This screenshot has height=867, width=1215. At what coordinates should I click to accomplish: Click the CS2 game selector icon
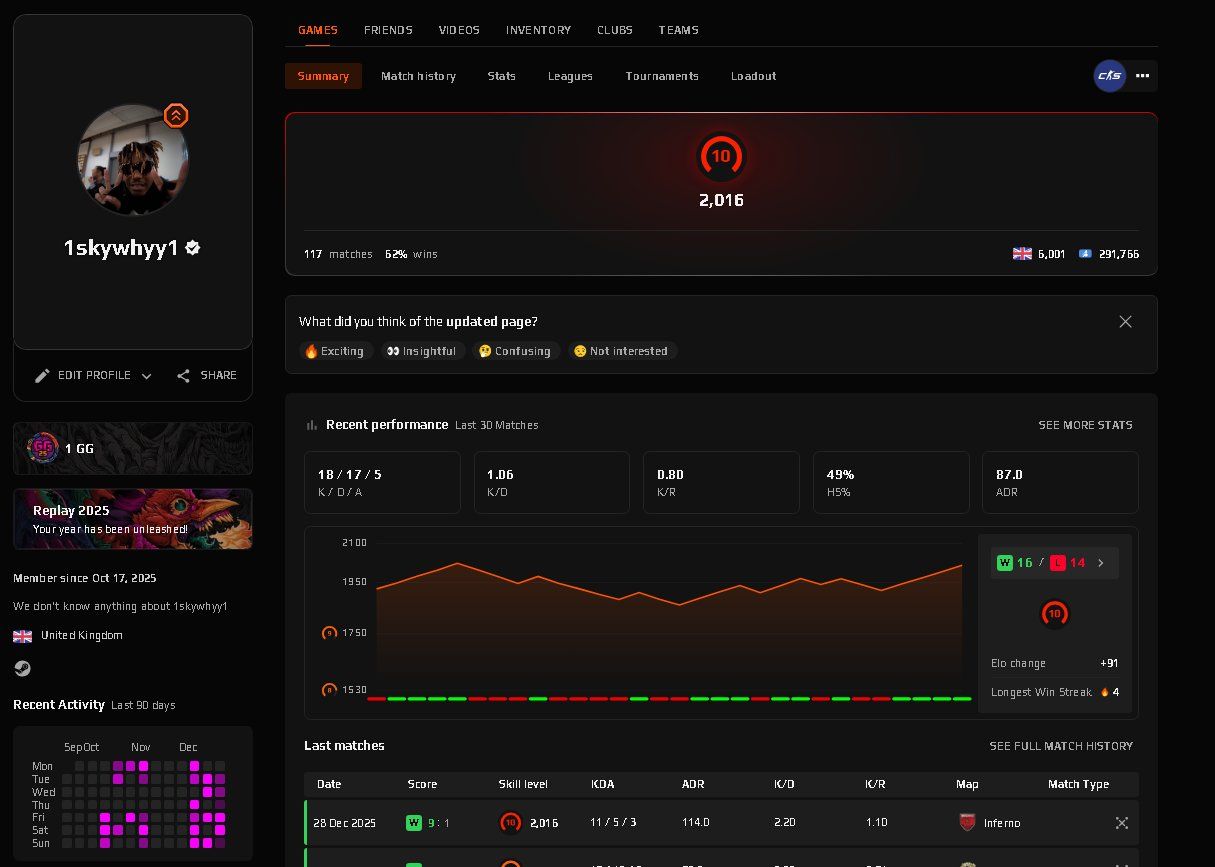coord(1109,76)
